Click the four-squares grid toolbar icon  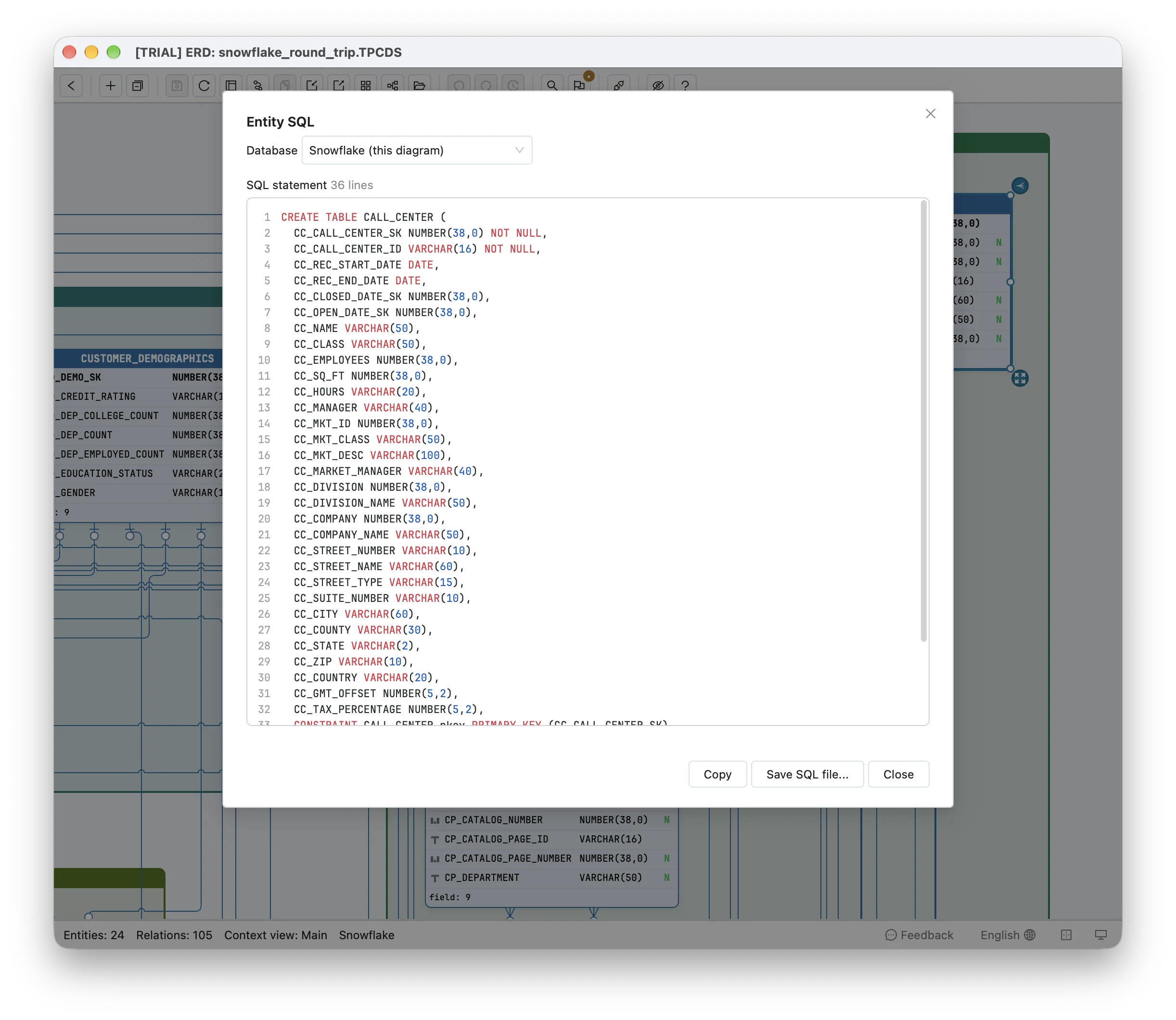coord(366,85)
